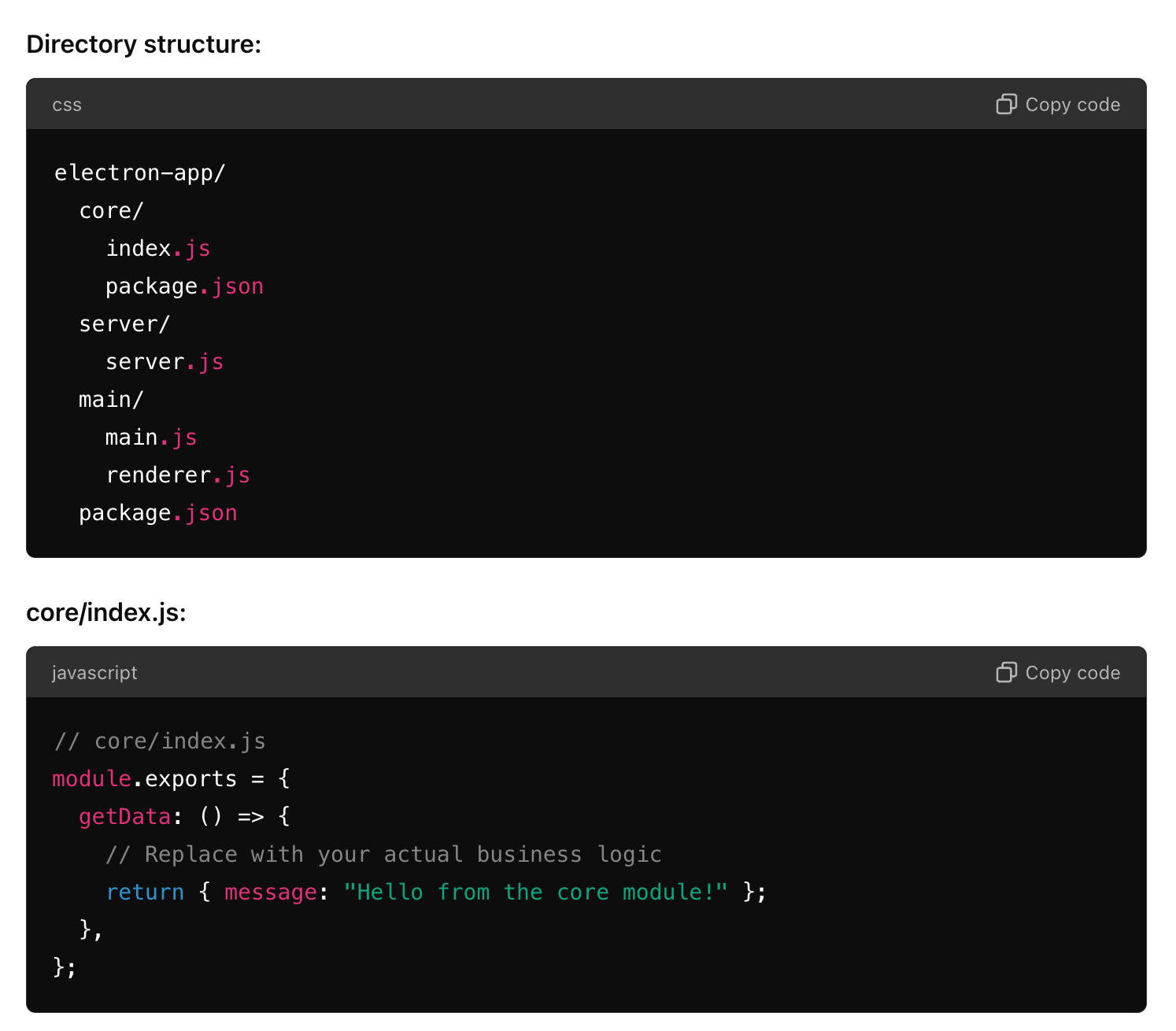The image size is (1176, 1031).
Task: Click the final '};' line
Action: click(65, 968)
